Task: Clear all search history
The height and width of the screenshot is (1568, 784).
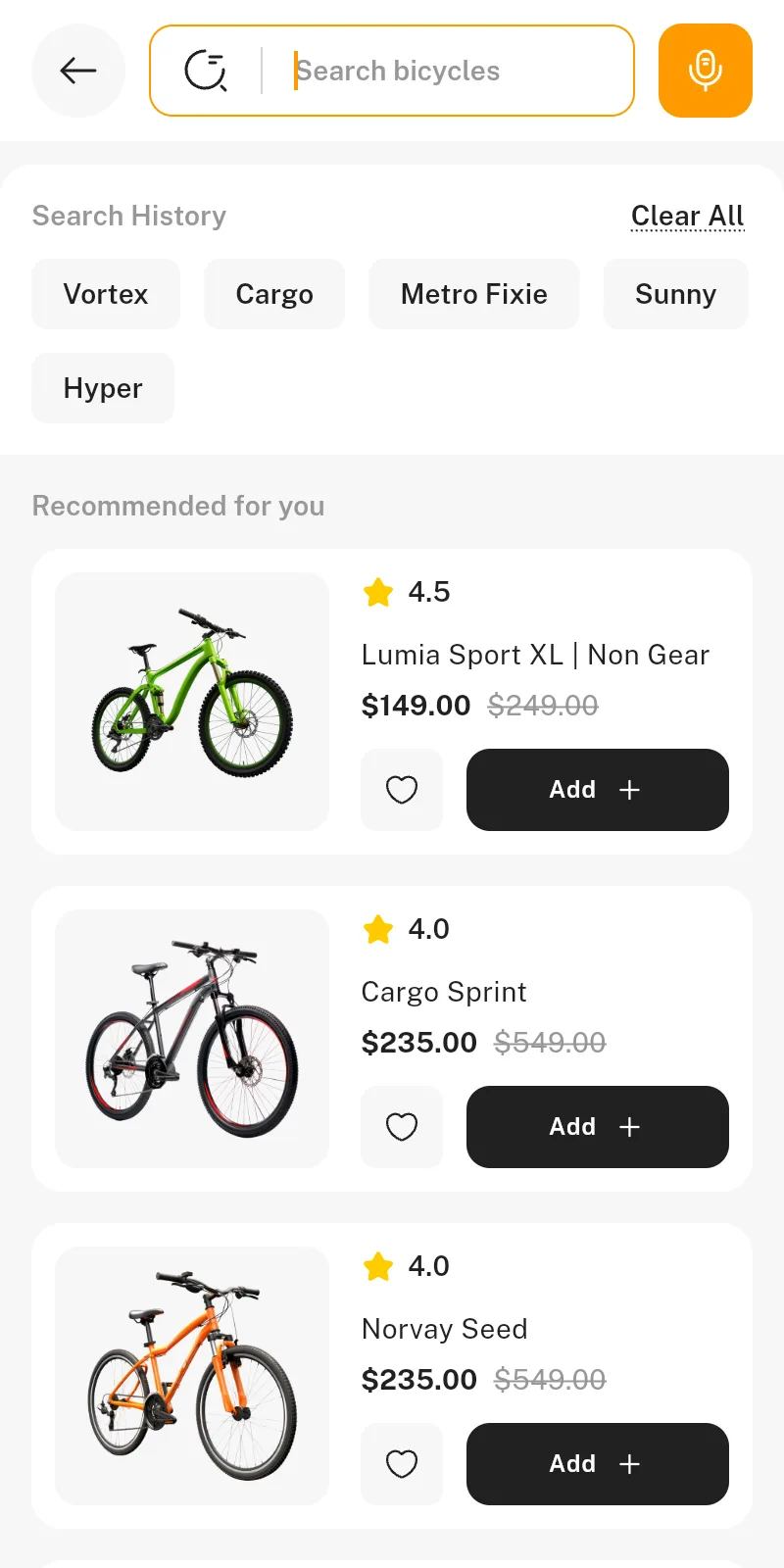Action: (688, 216)
